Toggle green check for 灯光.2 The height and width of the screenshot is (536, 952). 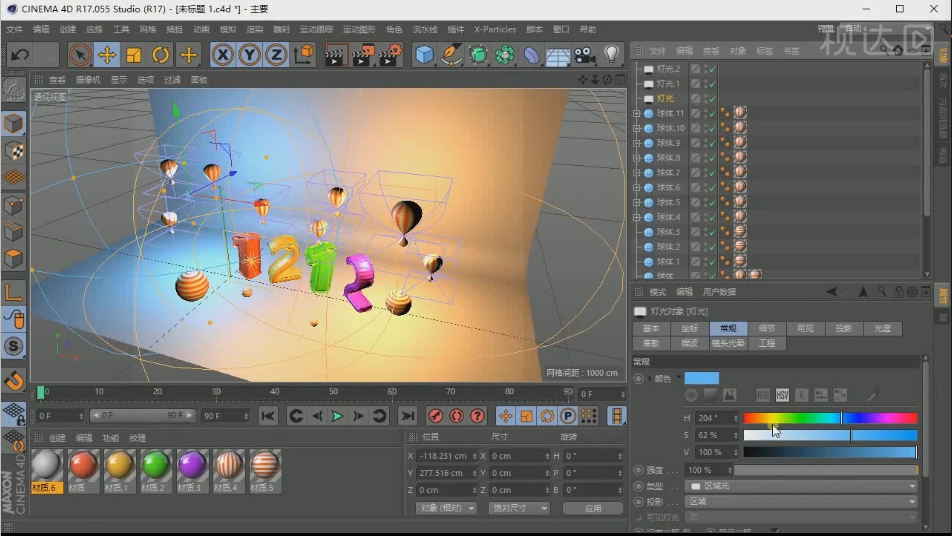tap(711, 69)
